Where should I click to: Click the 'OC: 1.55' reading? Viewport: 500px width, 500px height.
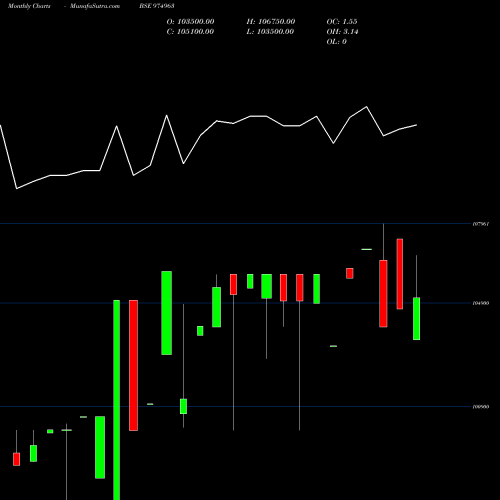[x=342, y=22]
